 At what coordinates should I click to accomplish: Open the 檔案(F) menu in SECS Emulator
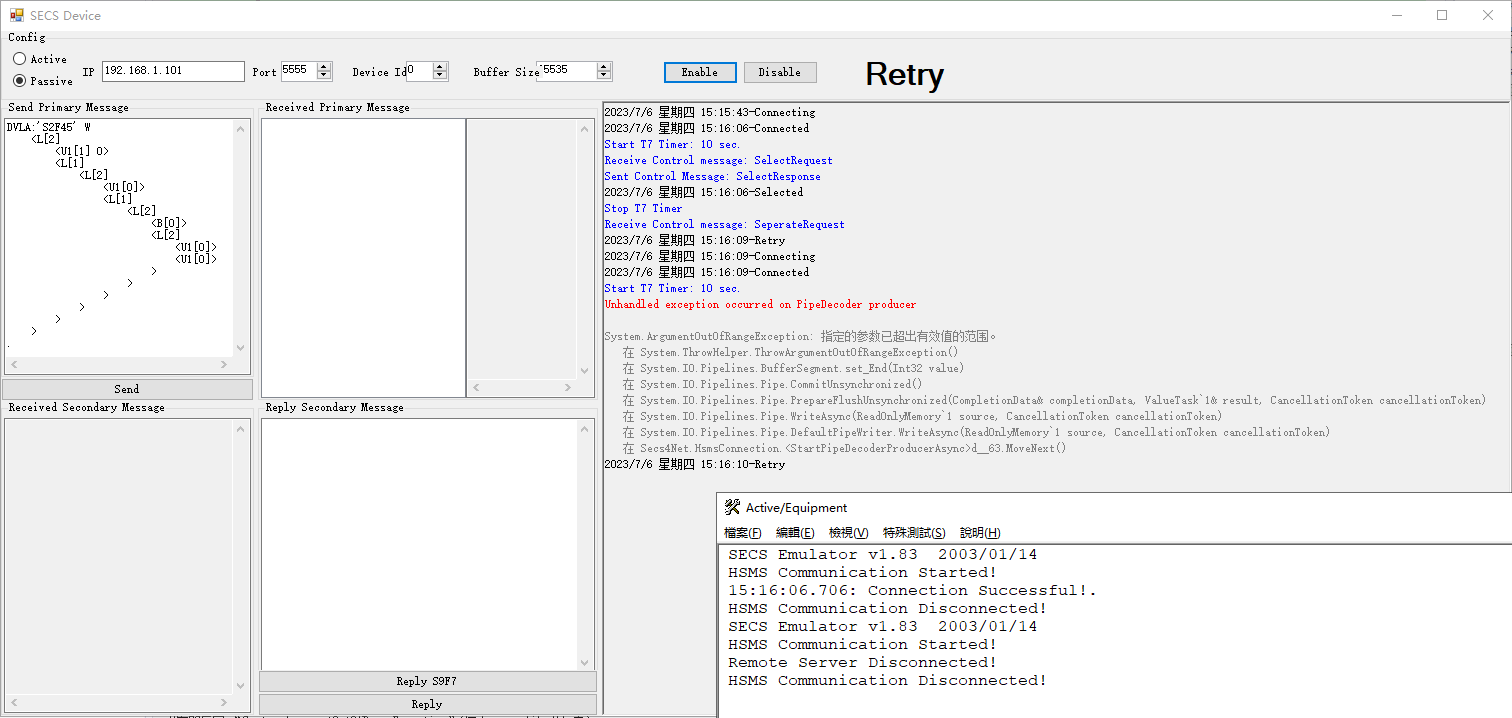point(742,532)
